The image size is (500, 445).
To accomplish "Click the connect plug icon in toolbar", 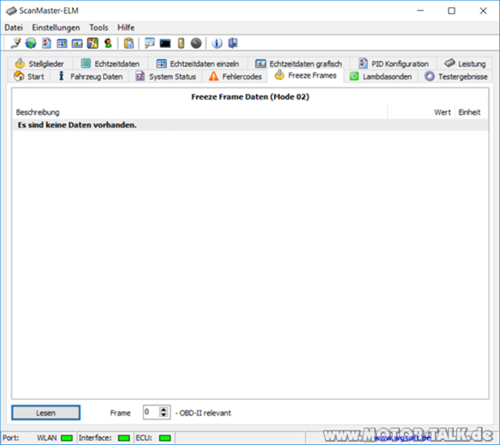I will [x=15, y=43].
